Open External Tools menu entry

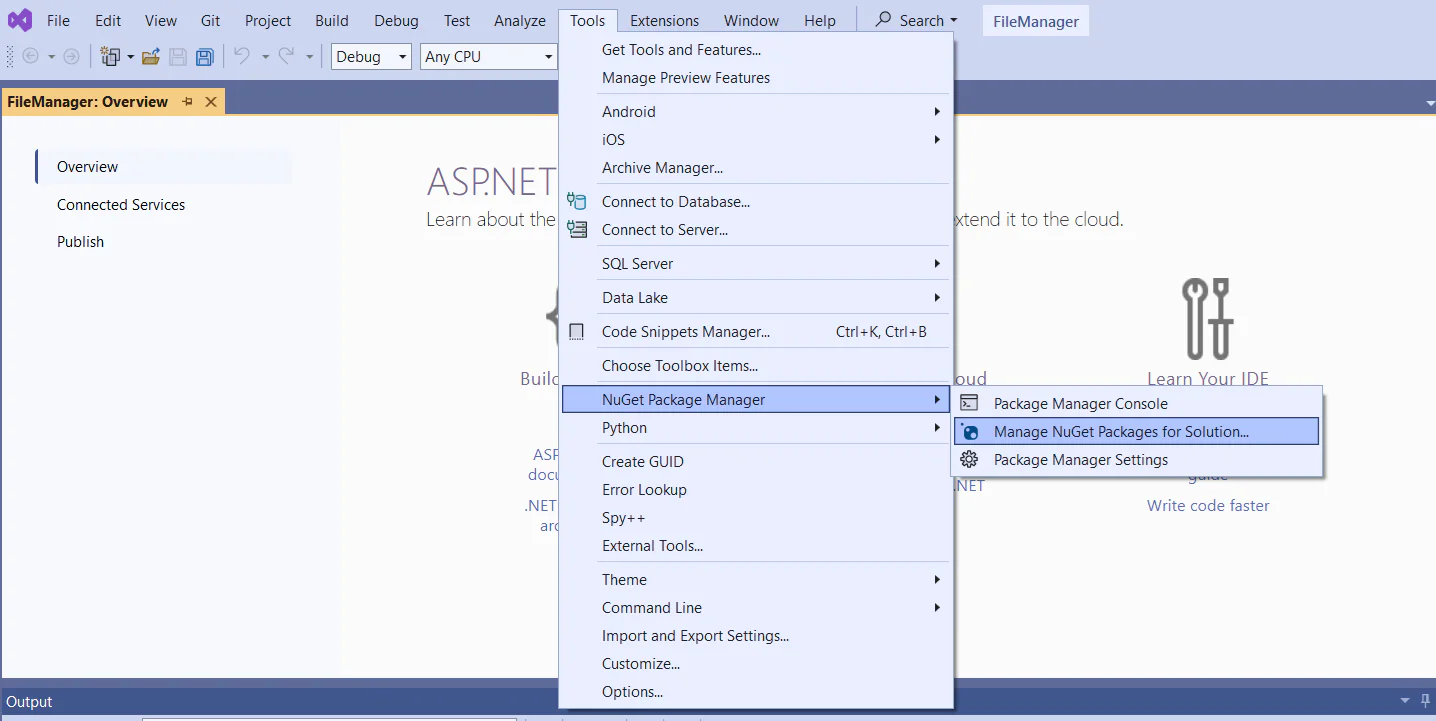[x=755, y=546]
